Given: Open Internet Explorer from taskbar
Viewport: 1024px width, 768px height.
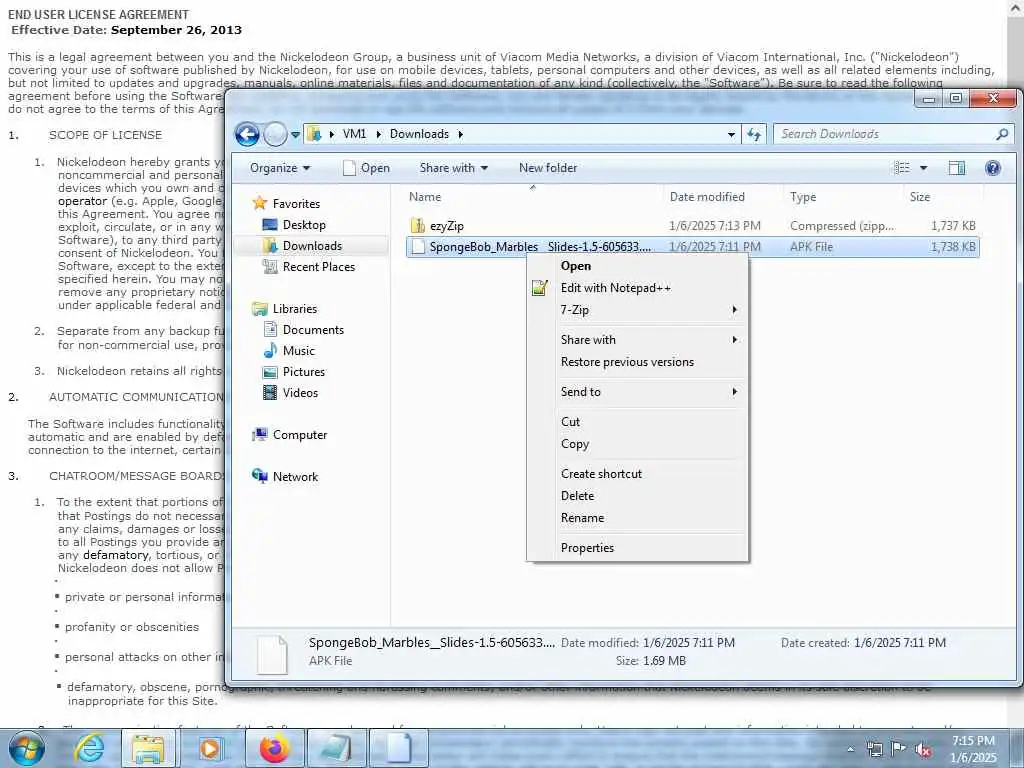Looking at the screenshot, I should (89, 748).
